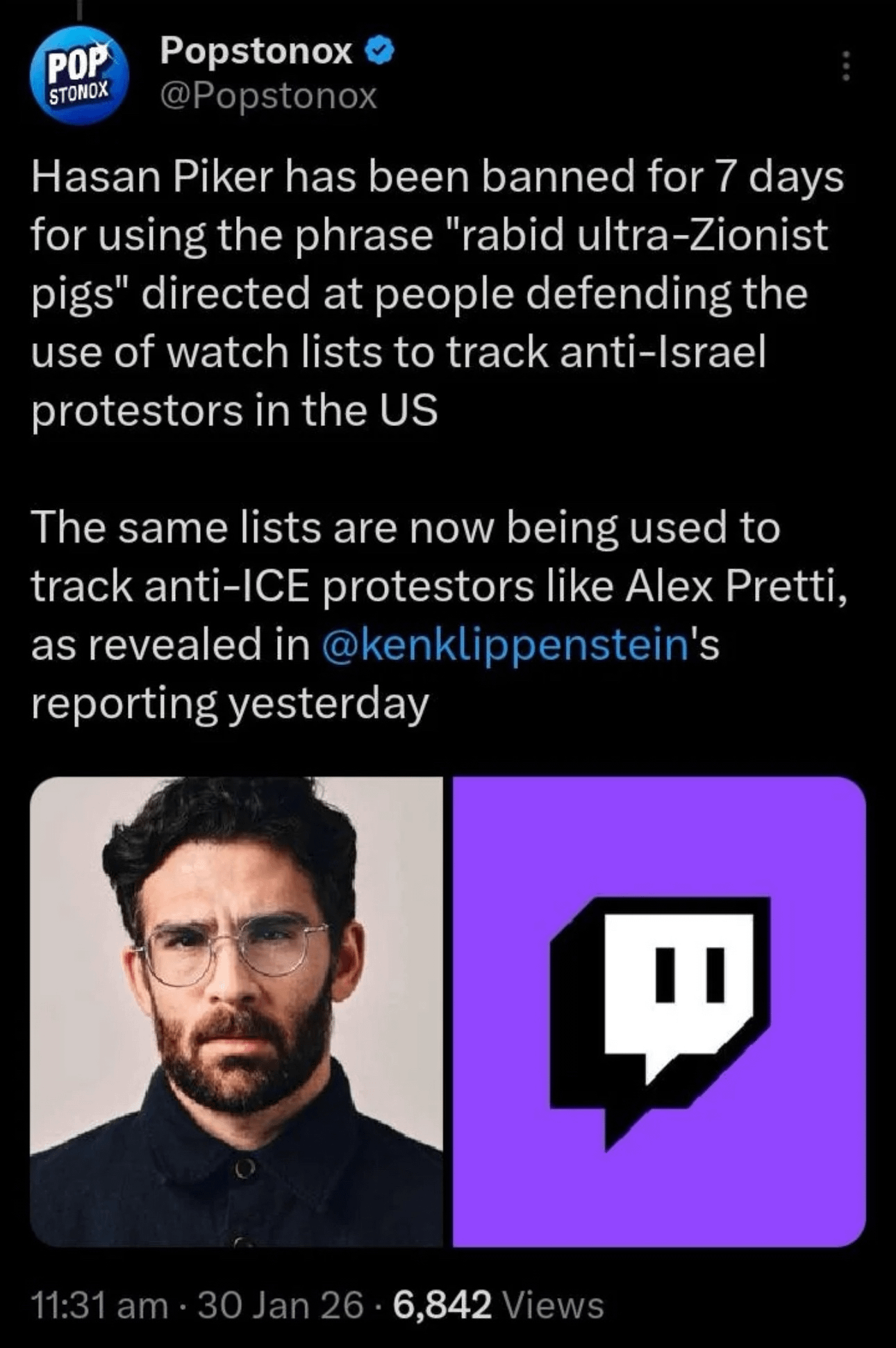Open the Popstonox profile avatar
896x1348 pixels.
click(79, 75)
